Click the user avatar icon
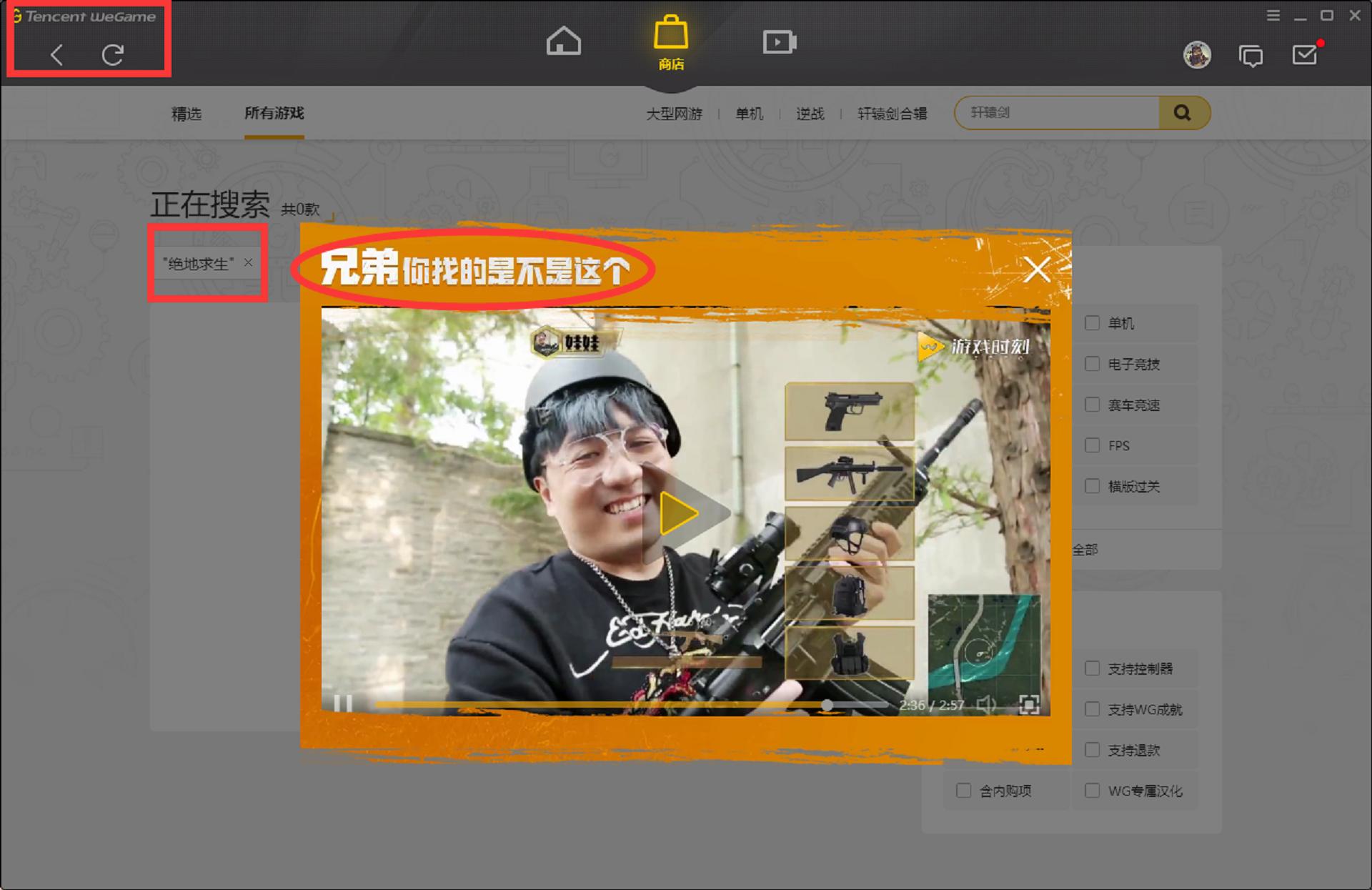Image resolution: width=1372 pixels, height=890 pixels. tap(1197, 55)
